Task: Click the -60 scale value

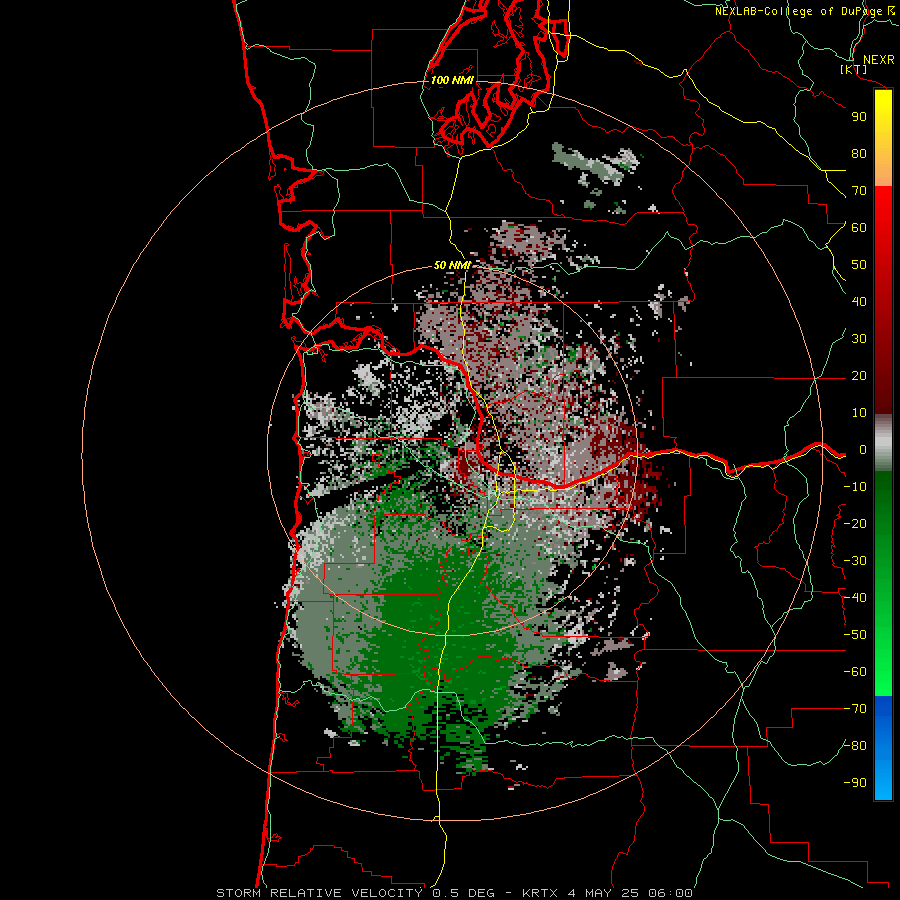Action: (855, 672)
